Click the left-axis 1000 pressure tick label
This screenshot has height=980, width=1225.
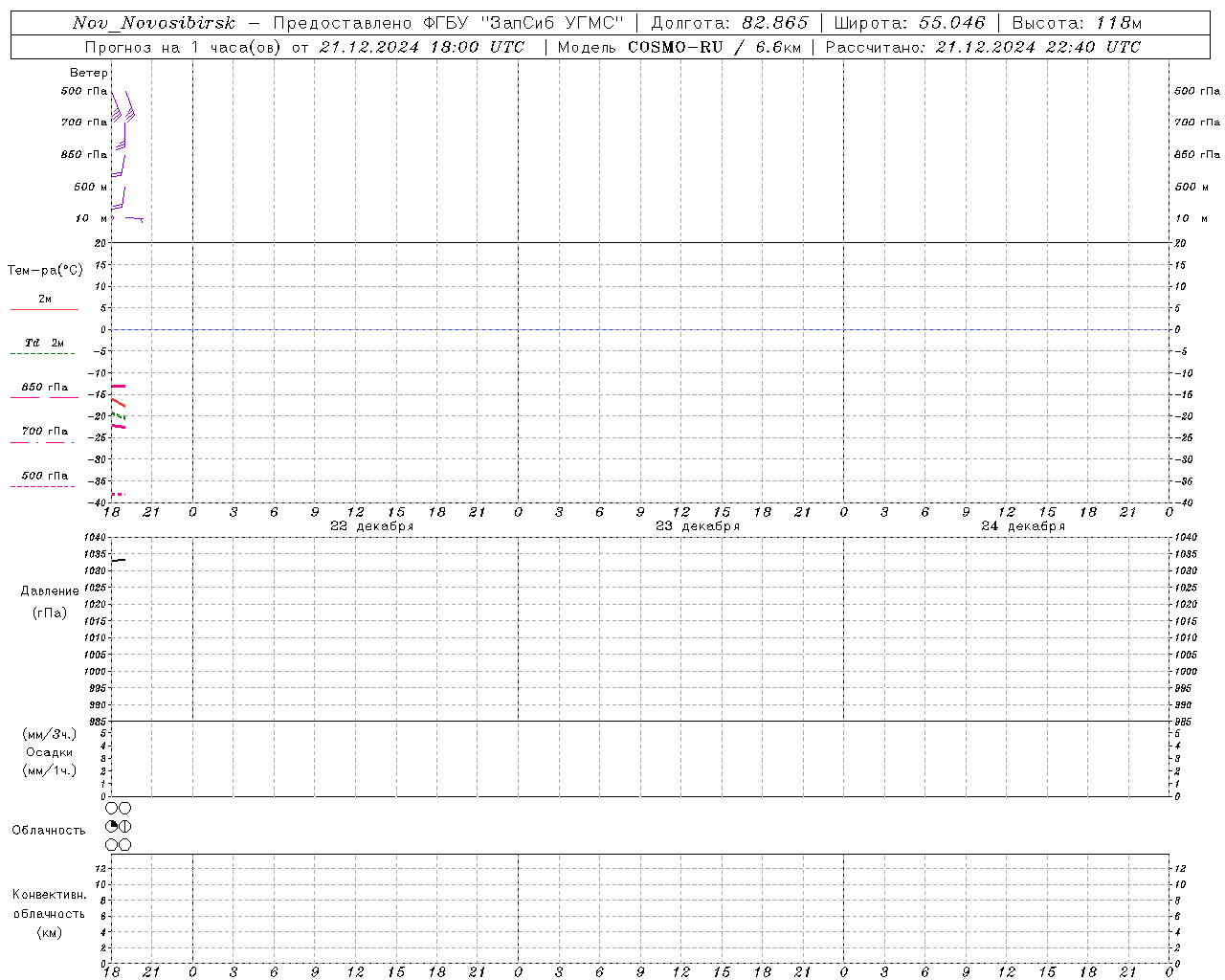95,672
